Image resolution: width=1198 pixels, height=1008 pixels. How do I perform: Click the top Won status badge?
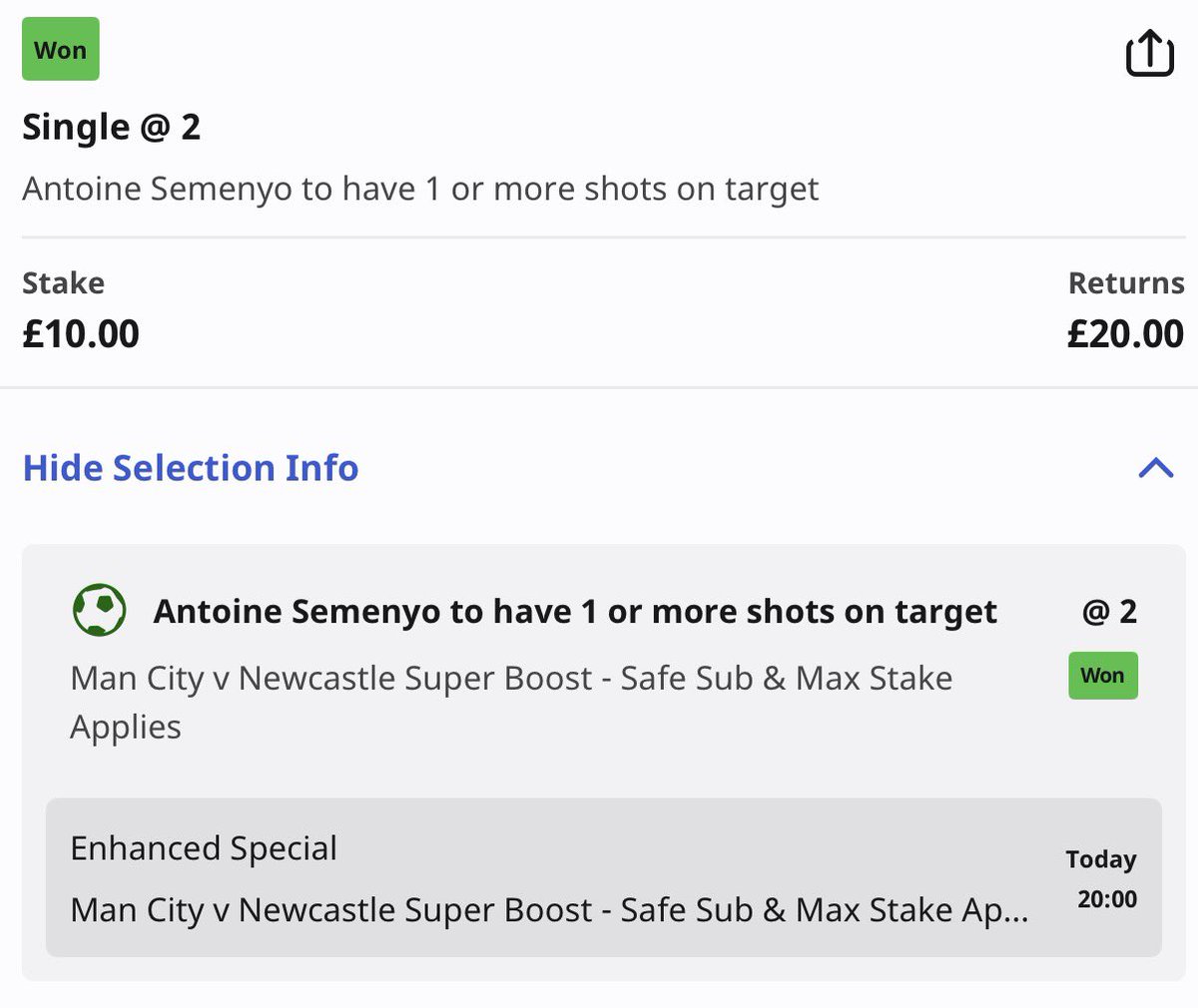(x=60, y=50)
